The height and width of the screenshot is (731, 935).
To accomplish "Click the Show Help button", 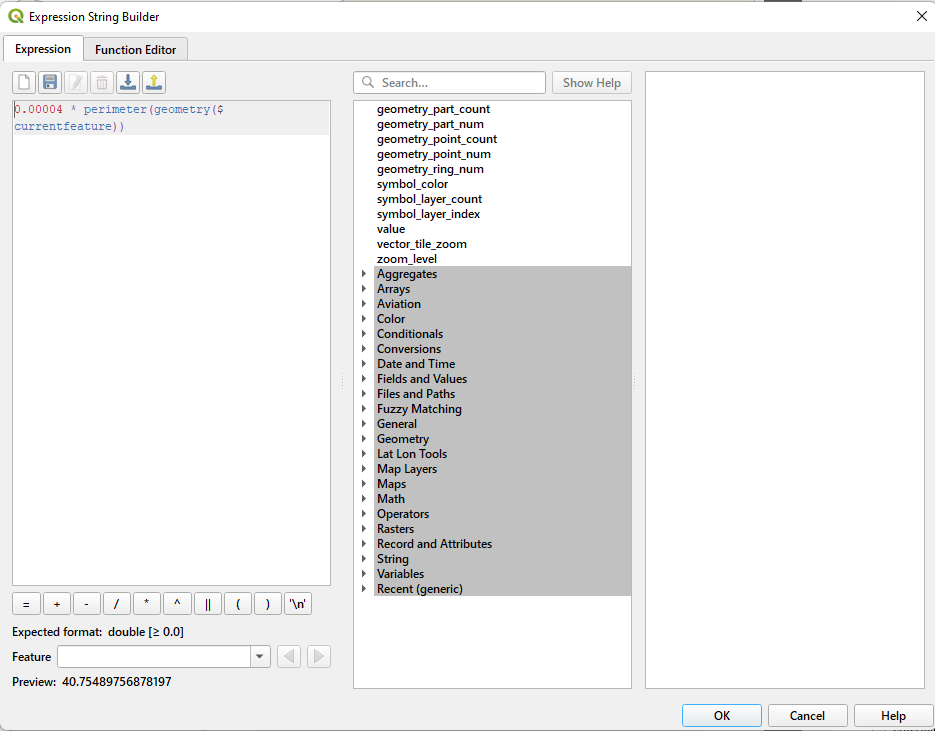I will point(591,82).
